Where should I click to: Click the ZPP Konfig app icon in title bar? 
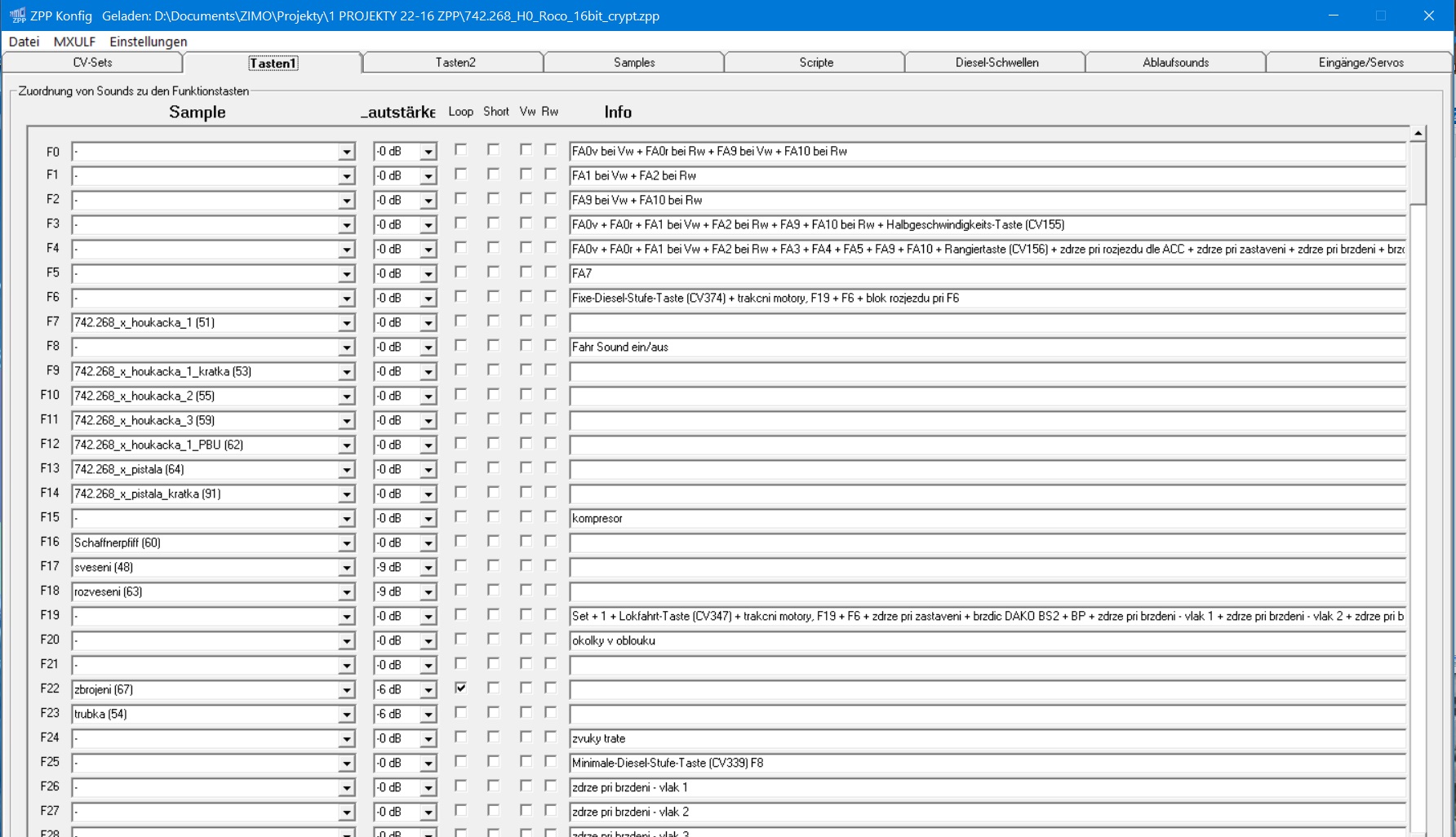[x=17, y=15]
